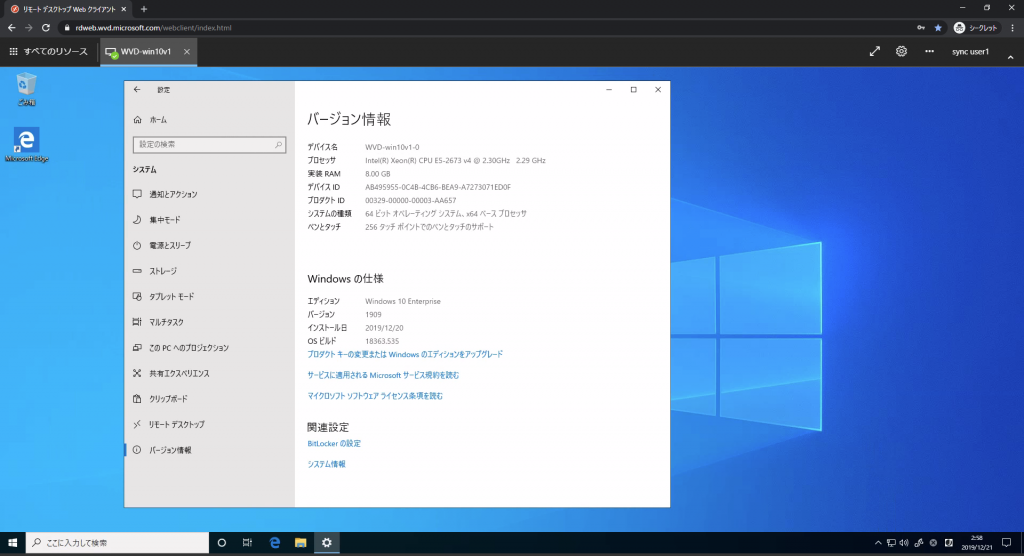Open the Recycle Bin desktop icon
The image size is (1024, 556).
click(26, 88)
